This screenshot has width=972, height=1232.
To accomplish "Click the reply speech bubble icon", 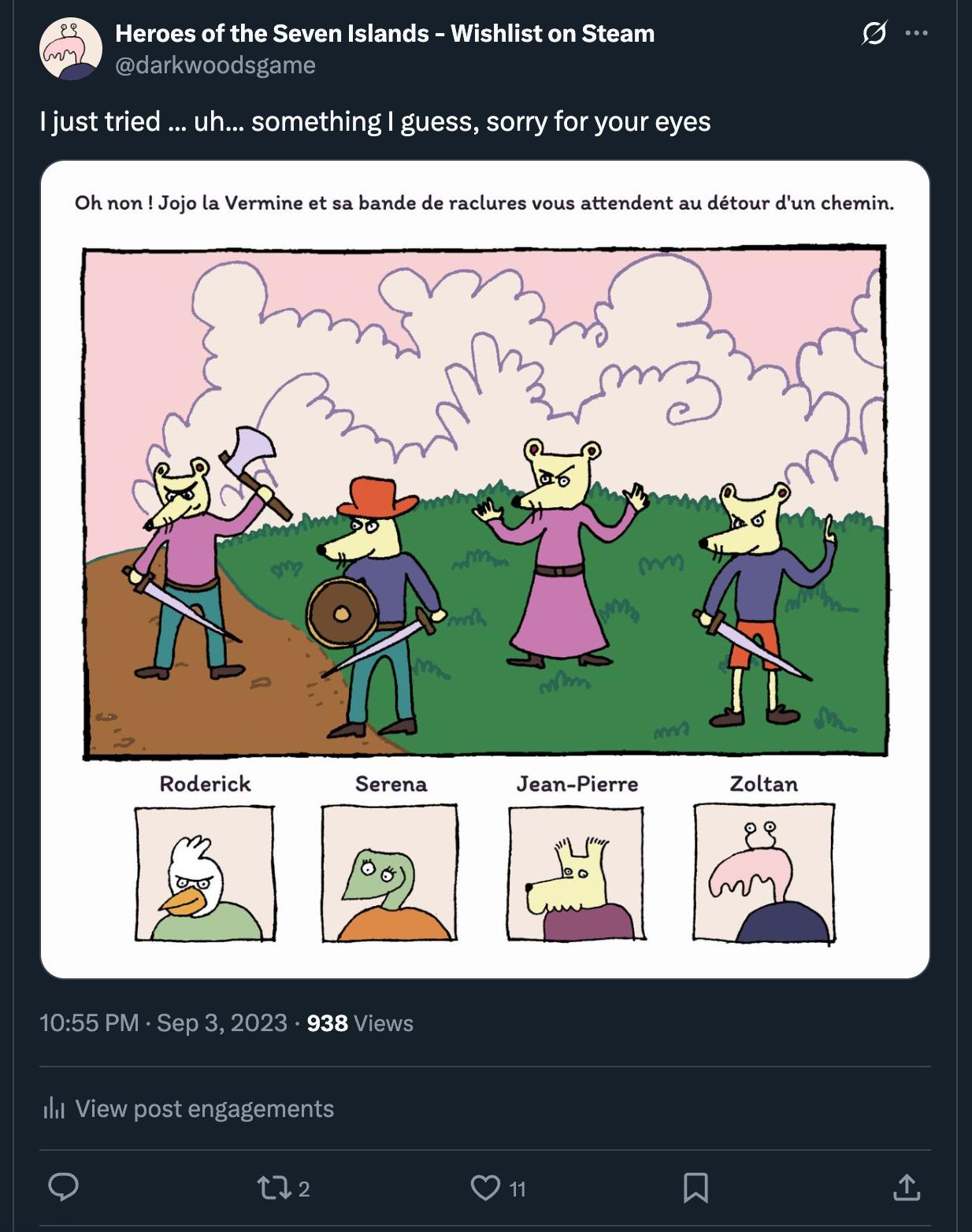I will click(64, 1187).
